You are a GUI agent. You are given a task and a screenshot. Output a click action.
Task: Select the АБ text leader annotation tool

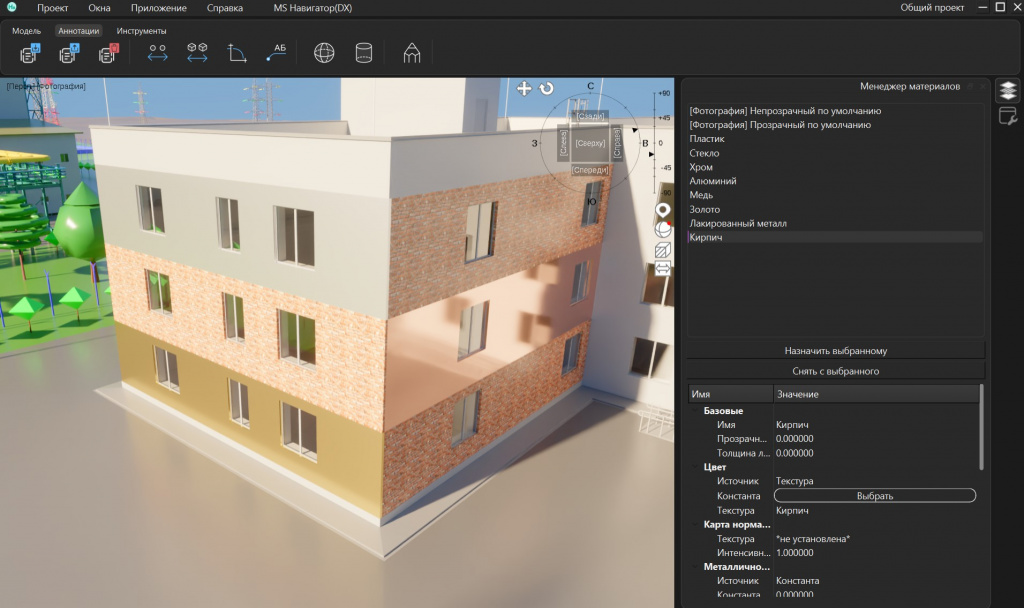click(x=276, y=53)
